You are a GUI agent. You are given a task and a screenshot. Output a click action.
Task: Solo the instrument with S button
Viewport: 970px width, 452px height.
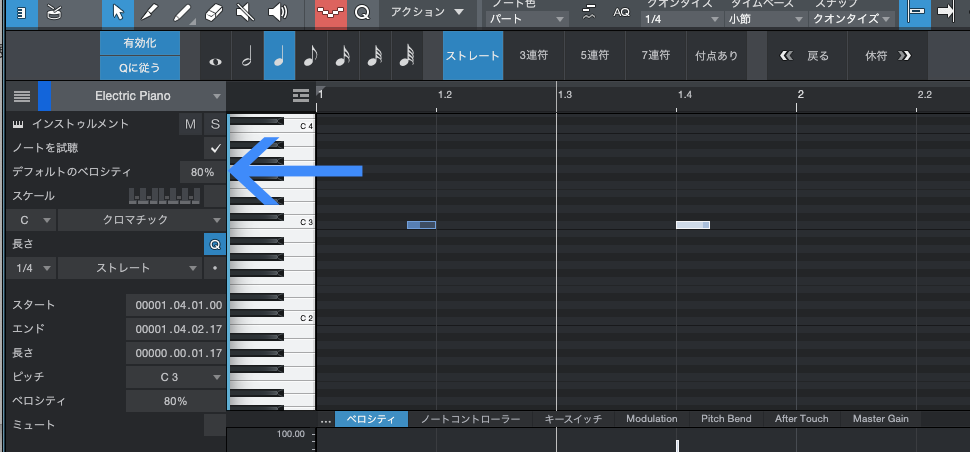tap(215, 124)
